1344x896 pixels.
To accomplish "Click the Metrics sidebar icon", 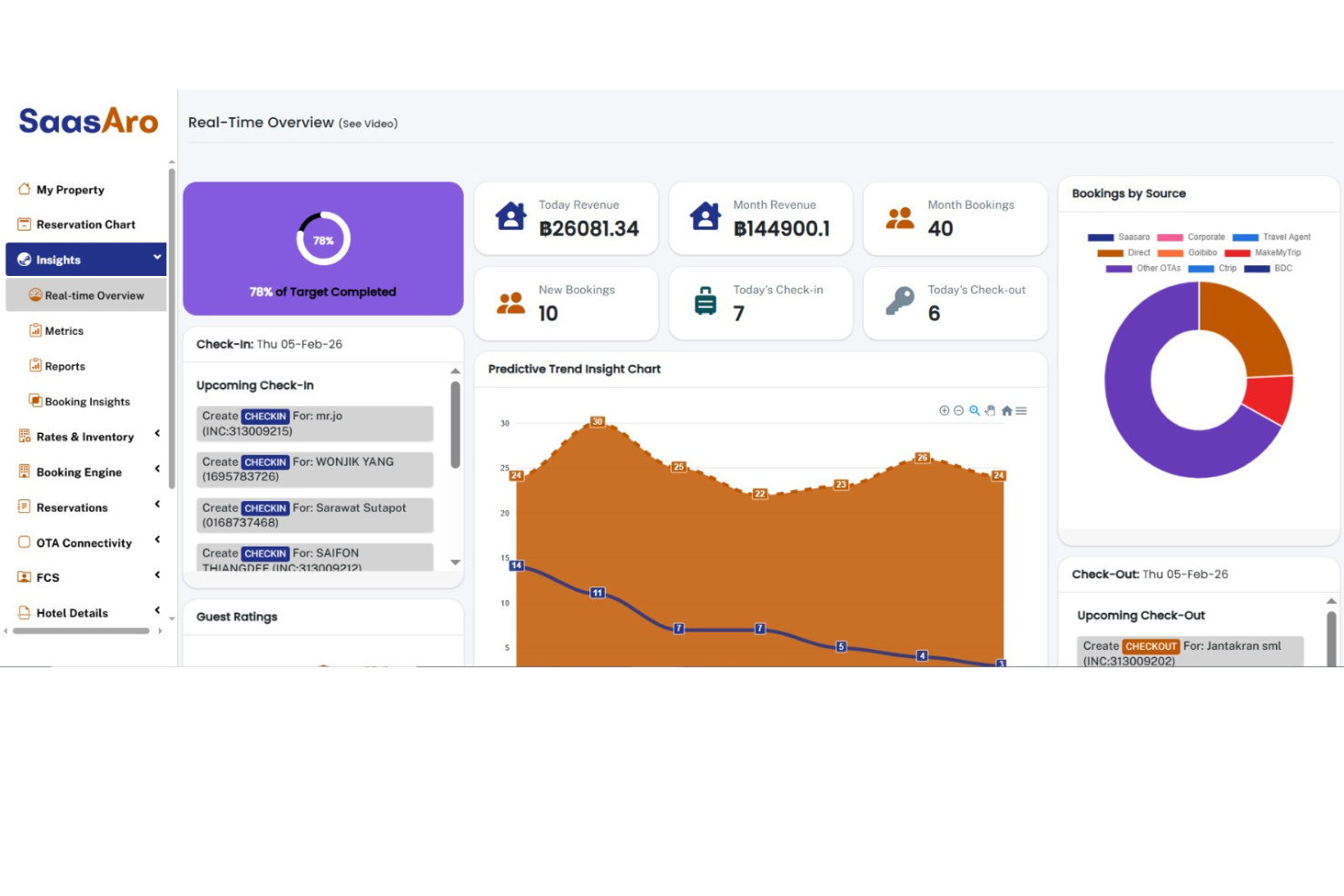I will 35,330.
